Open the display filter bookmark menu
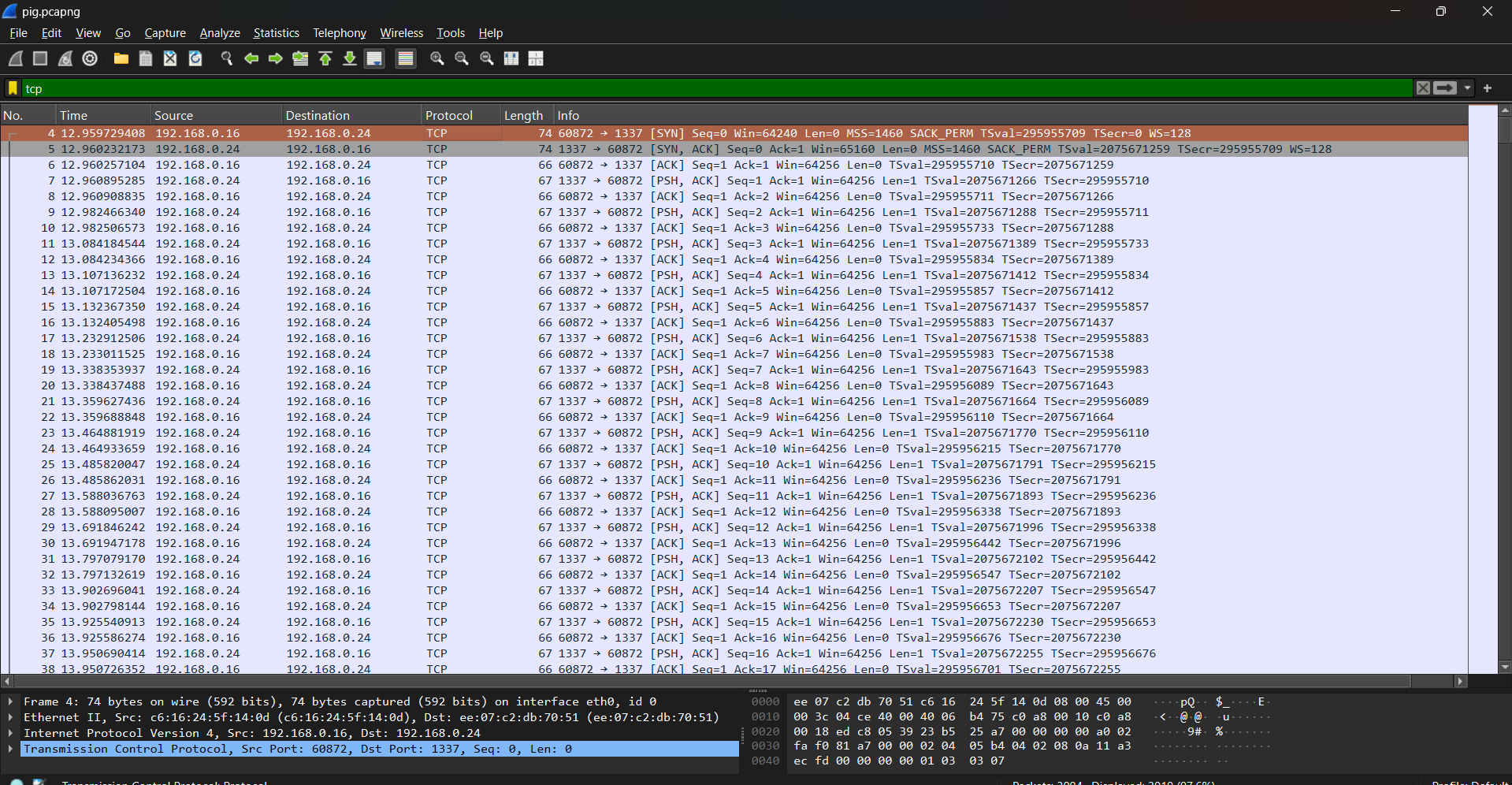The height and width of the screenshot is (785, 1512). click(x=13, y=88)
